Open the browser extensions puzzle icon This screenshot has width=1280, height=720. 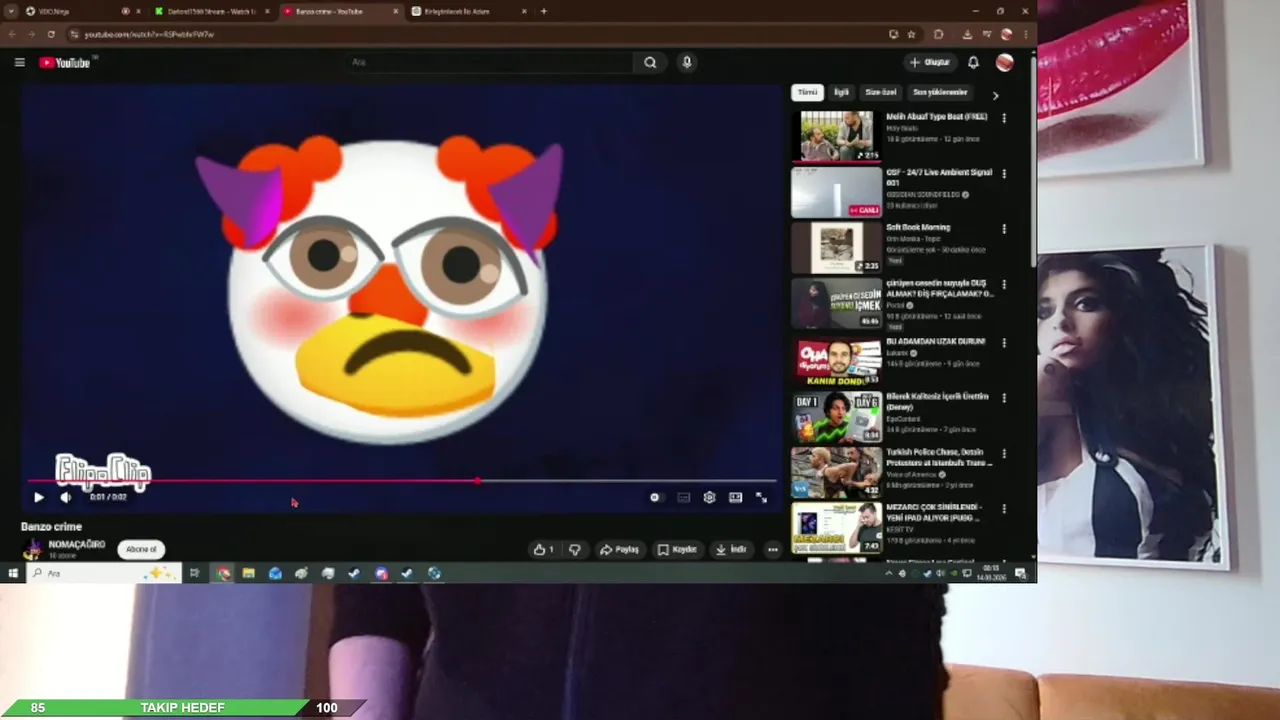point(938,34)
